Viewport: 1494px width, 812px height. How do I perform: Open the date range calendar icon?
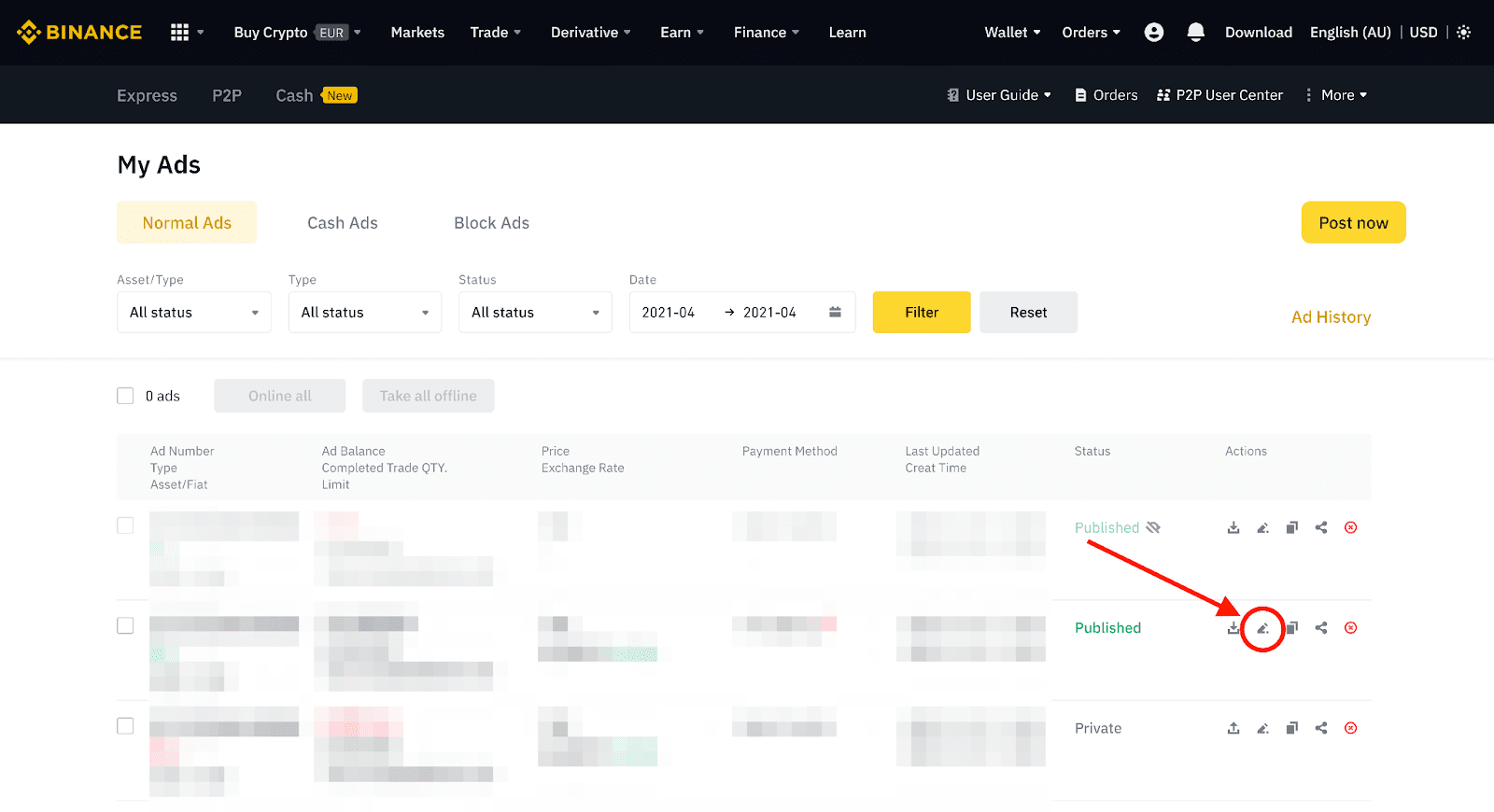pyautogui.click(x=835, y=312)
